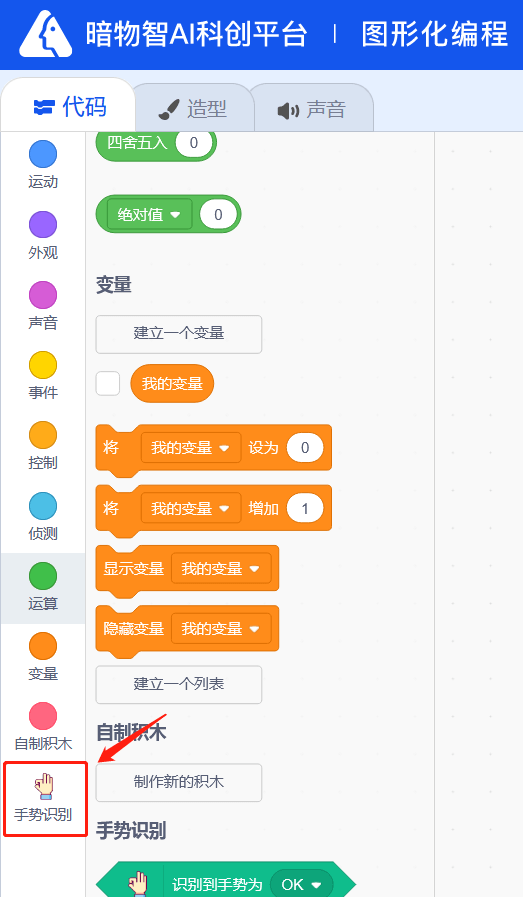Open the OK gesture dropdown

coord(302,884)
